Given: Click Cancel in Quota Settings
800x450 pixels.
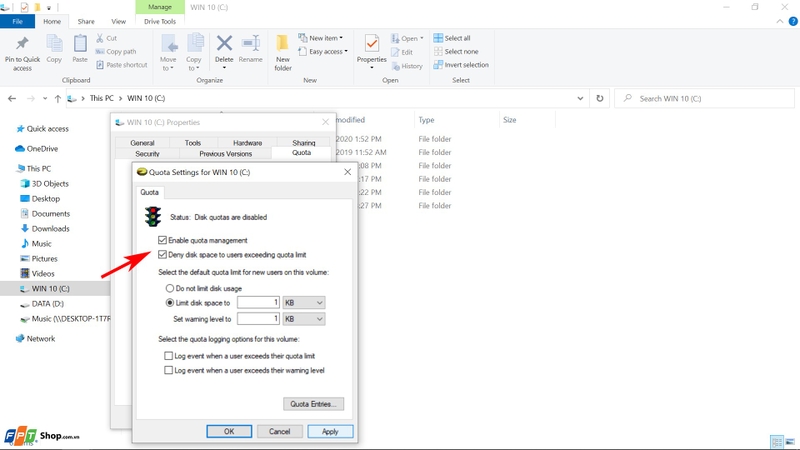Looking at the screenshot, I should click(280, 431).
